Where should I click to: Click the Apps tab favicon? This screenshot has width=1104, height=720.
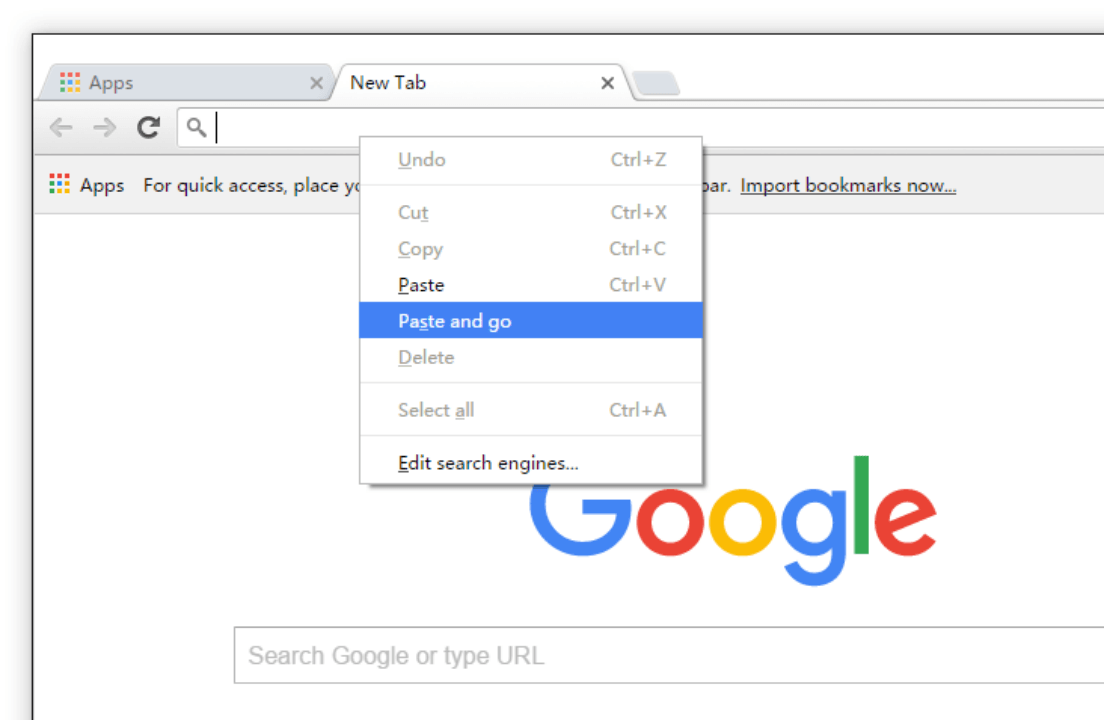click(x=70, y=82)
